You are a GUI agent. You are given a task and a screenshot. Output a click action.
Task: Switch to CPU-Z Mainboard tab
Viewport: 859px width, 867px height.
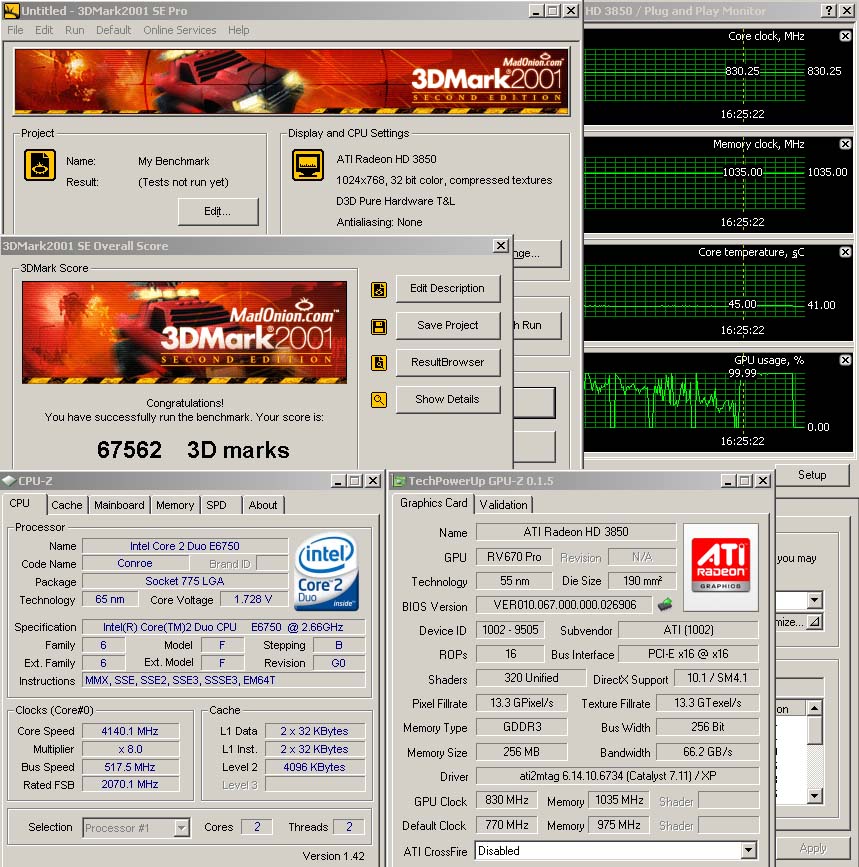click(x=119, y=505)
